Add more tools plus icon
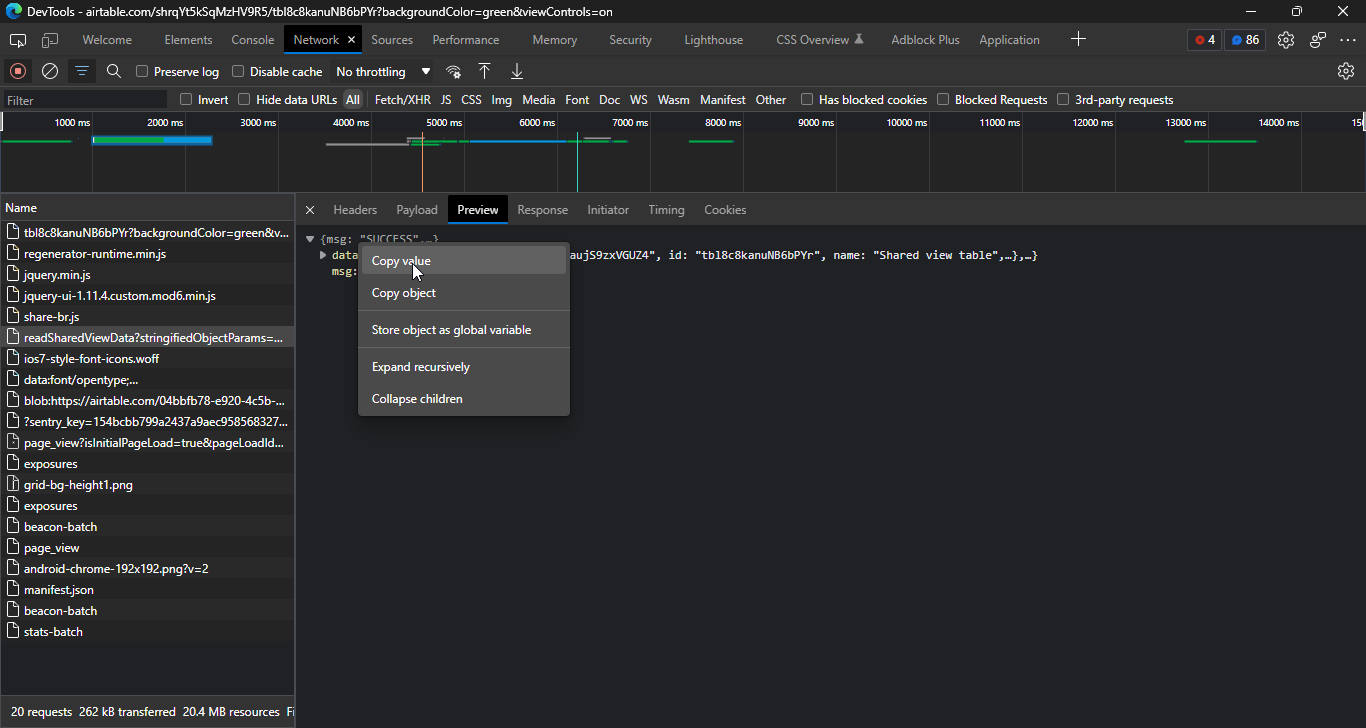Image resolution: width=1366 pixels, height=728 pixels. coord(1078,39)
